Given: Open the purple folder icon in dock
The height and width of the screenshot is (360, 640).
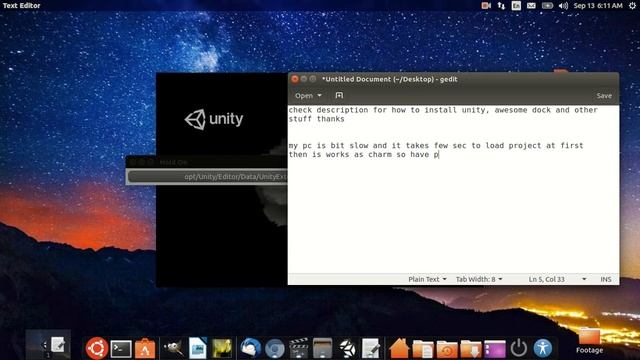Looking at the screenshot, I should (x=495, y=349).
